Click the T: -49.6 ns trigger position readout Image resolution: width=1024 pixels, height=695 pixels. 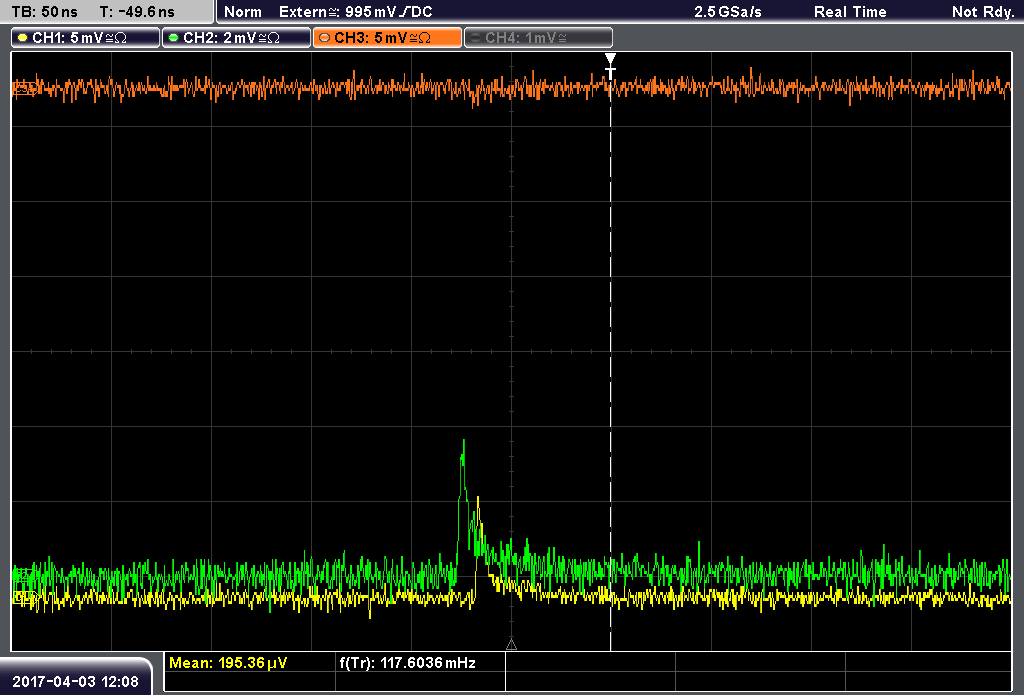tap(137, 12)
